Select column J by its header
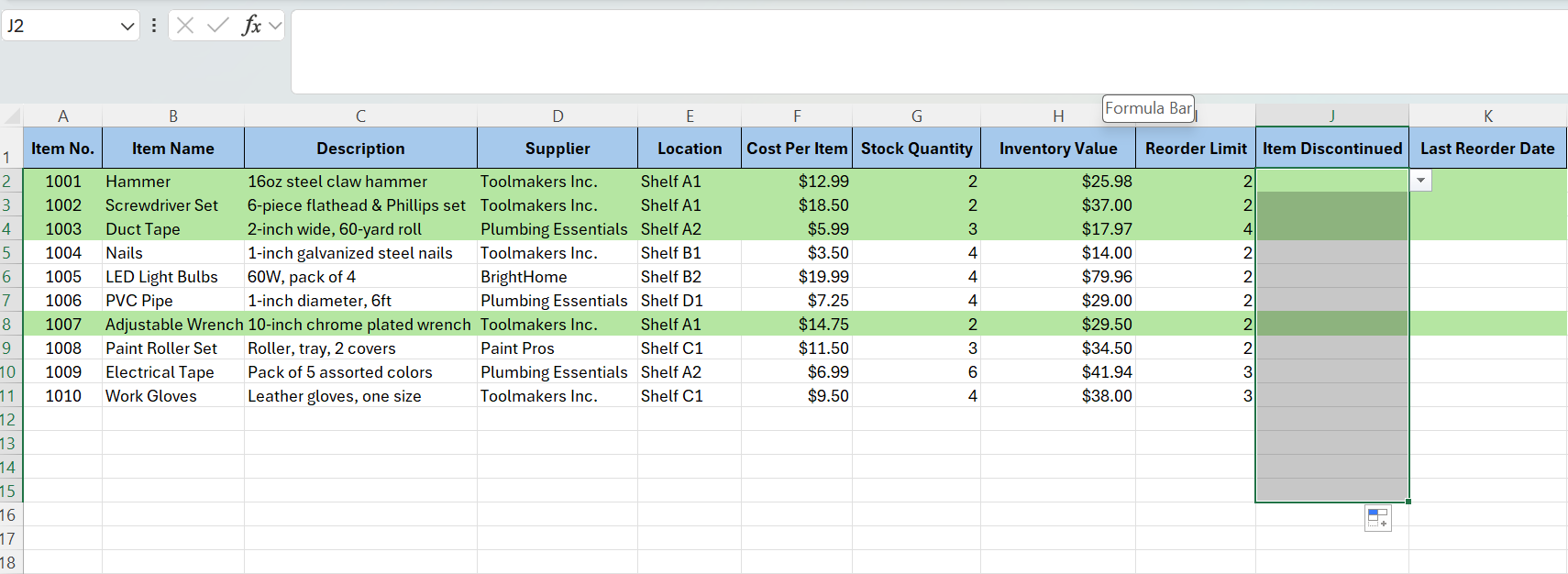The width and height of the screenshot is (1568, 574). coord(1331,116)
